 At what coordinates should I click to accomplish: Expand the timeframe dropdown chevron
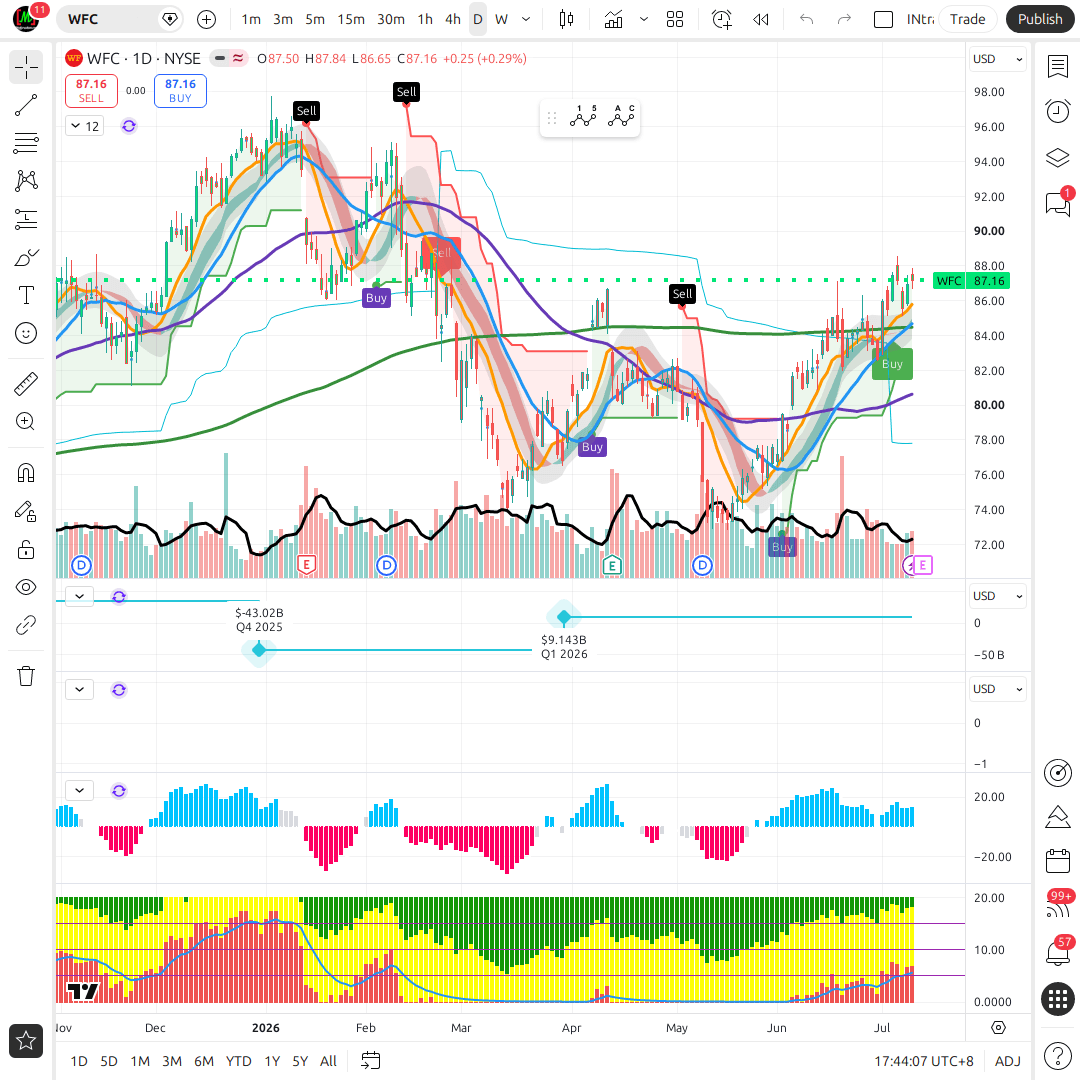click(526, 19)
